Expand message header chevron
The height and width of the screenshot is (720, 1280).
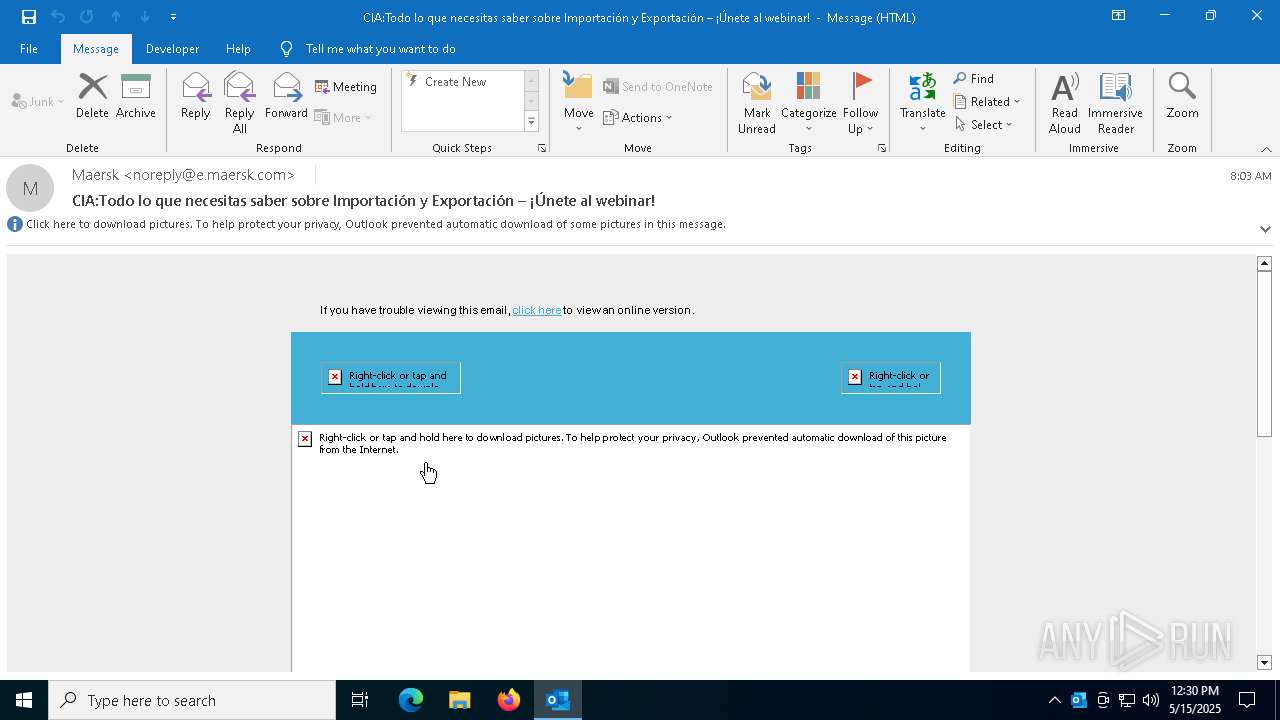(x=1265, y=229)
